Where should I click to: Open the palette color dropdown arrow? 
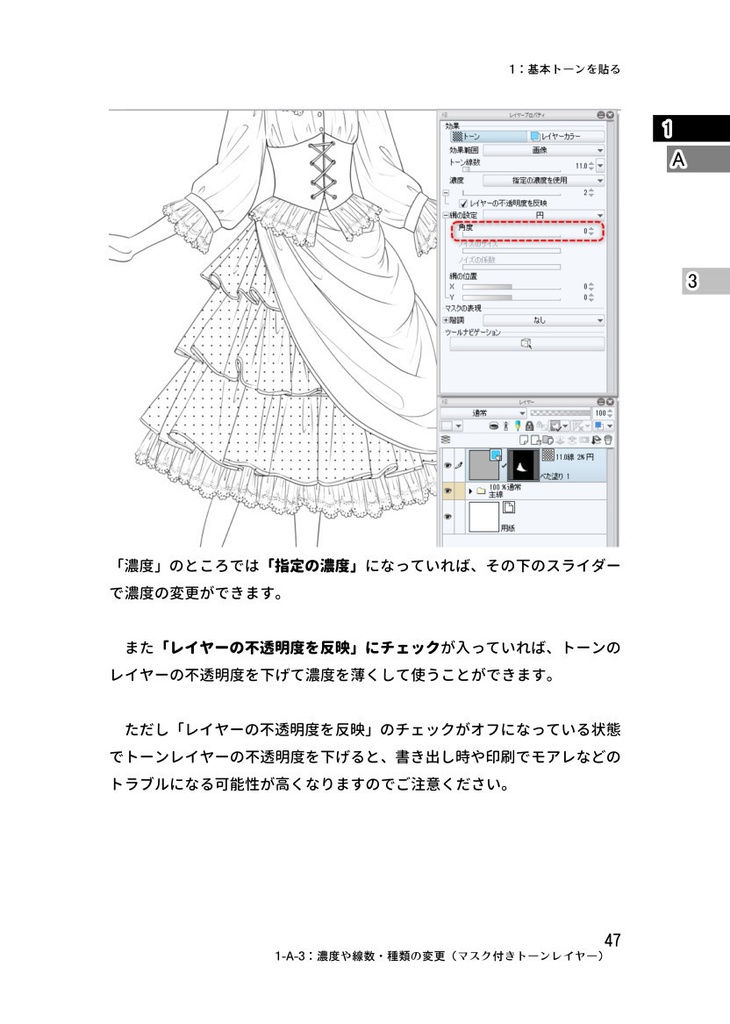(x=458, y=426)
